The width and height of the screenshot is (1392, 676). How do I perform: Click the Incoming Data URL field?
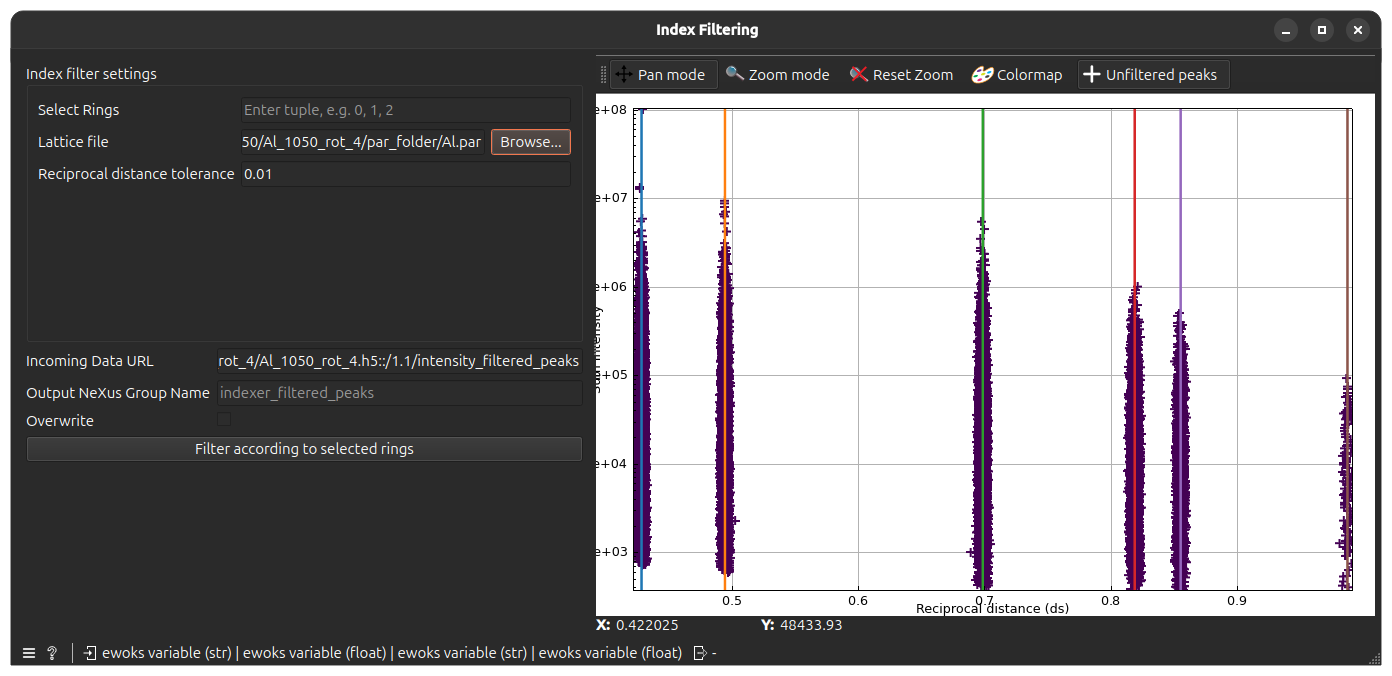pos(400,361)
